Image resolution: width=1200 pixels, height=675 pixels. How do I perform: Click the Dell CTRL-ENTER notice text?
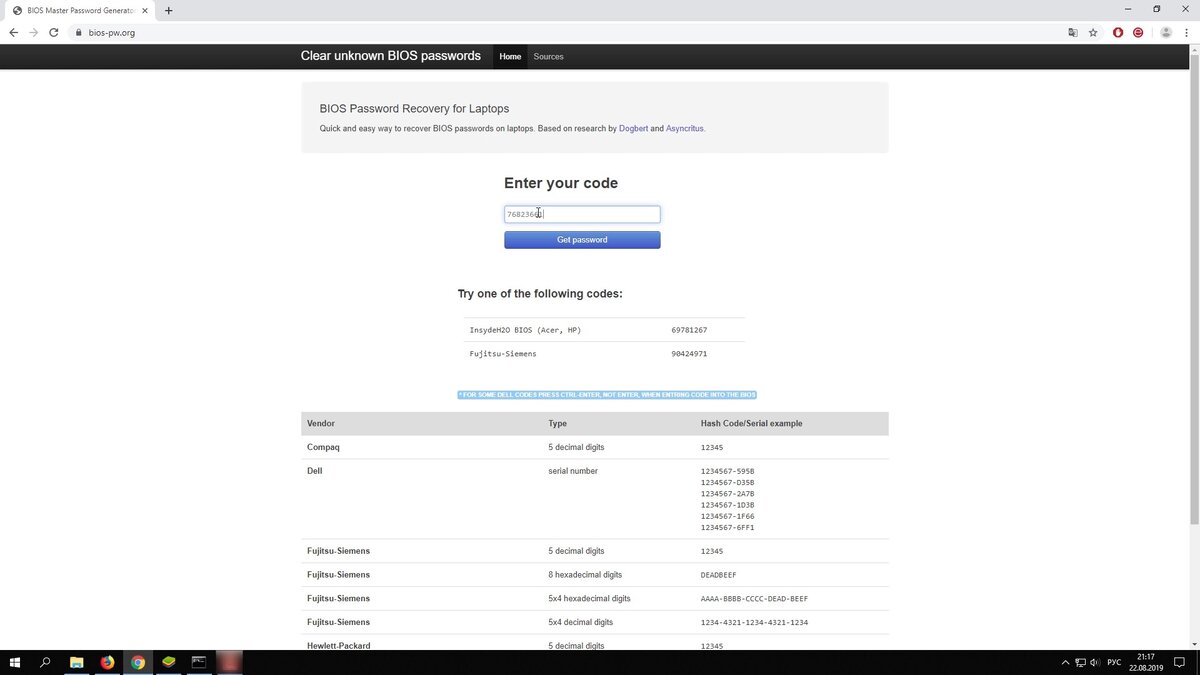(x=607, y=395)
